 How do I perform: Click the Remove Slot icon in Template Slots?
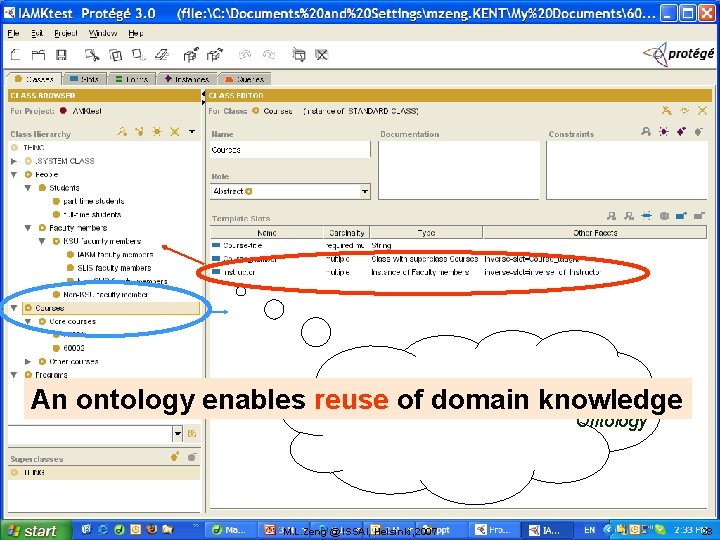pos(699,216)
